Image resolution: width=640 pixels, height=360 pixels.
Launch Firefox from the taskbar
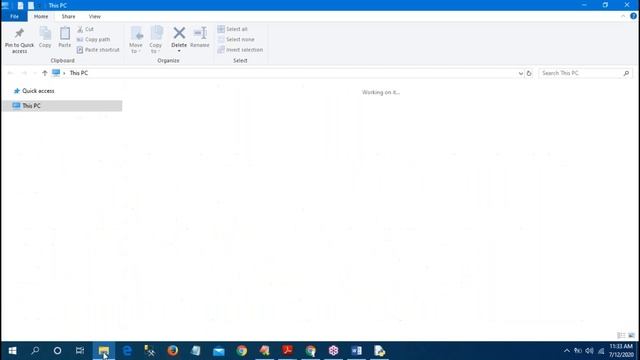(x=173, y=351)
